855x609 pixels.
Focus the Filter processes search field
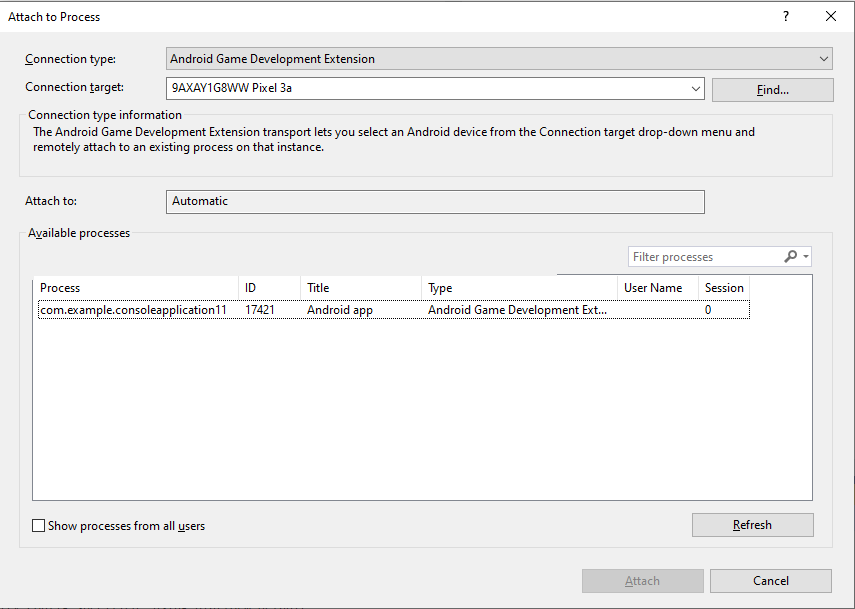pyautogui.click(x=703, y=257)
